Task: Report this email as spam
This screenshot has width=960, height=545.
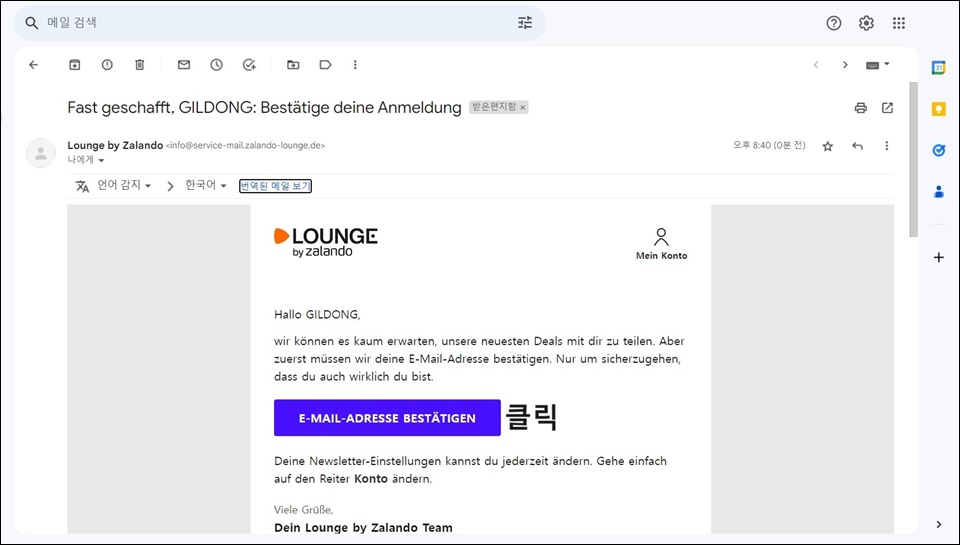Action: point(107,65)
